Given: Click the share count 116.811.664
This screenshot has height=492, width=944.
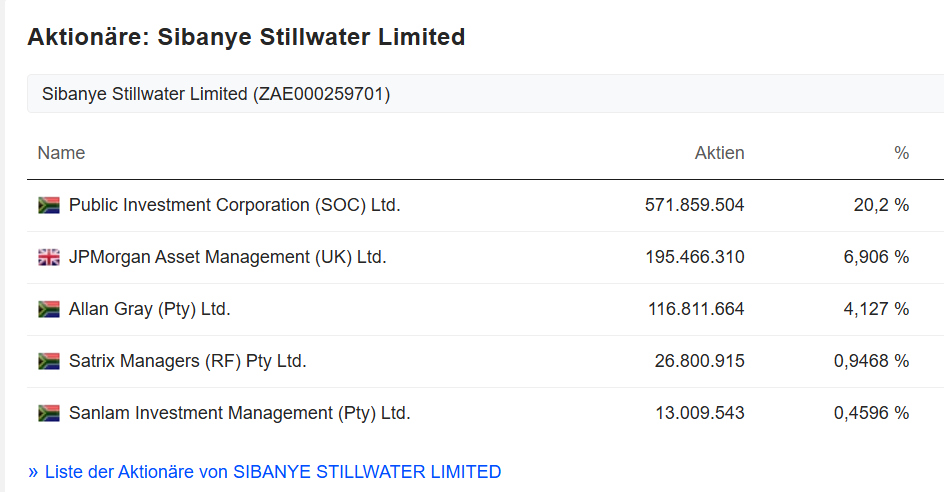Looking at the screenshot, I should click(x=696, y=309).
